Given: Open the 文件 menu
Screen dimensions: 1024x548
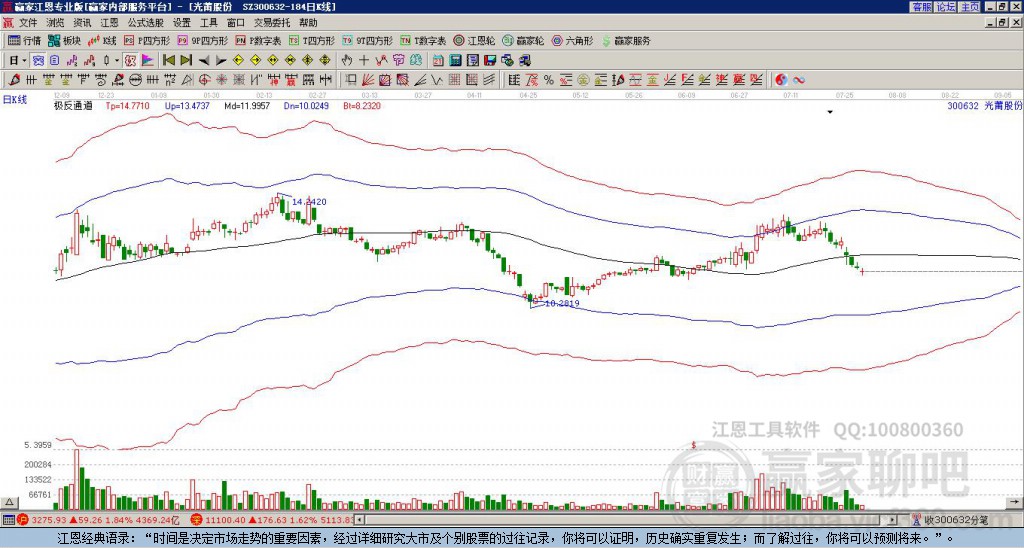Looking at the screenshot, I should pos(28,23).
